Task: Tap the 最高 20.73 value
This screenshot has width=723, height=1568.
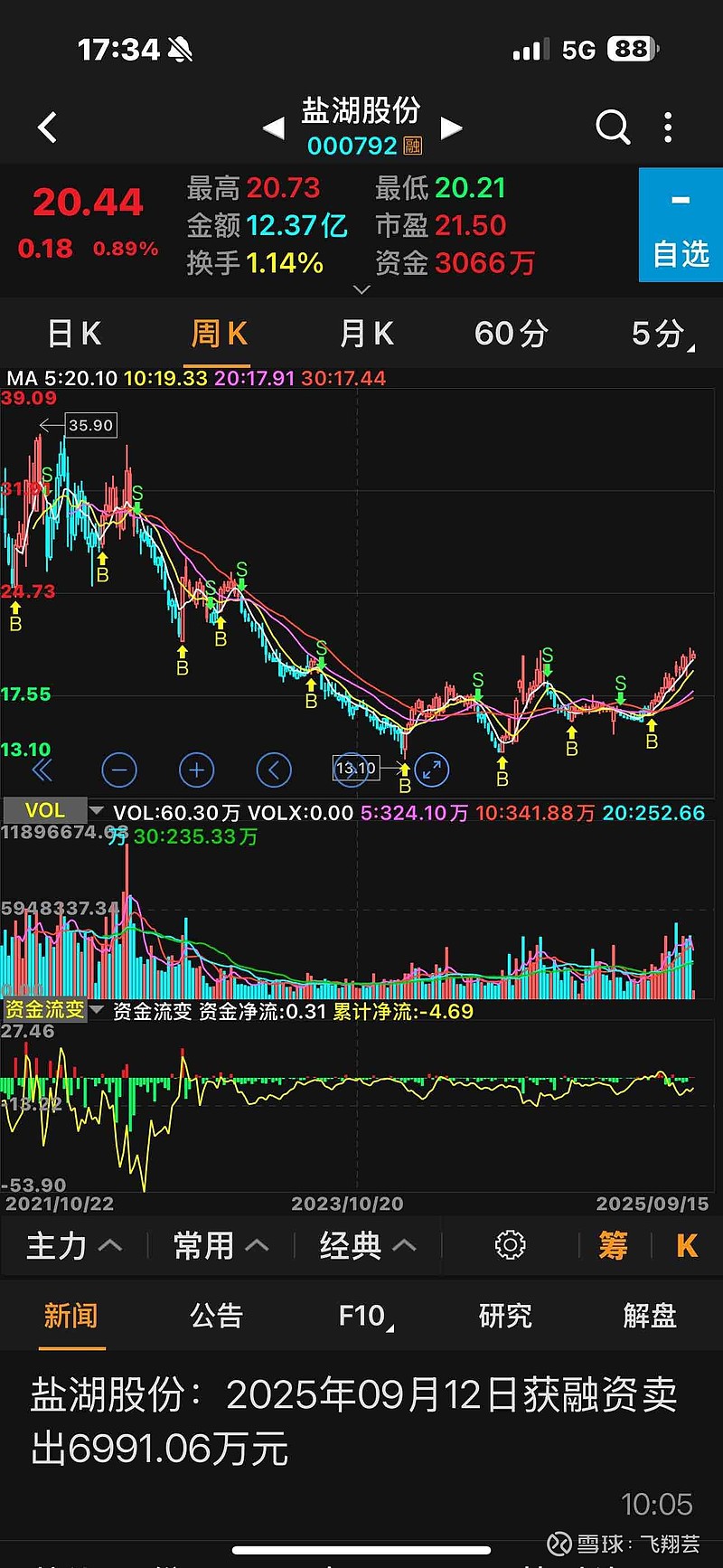Action: pyautogui.click(x=283, y=188)
